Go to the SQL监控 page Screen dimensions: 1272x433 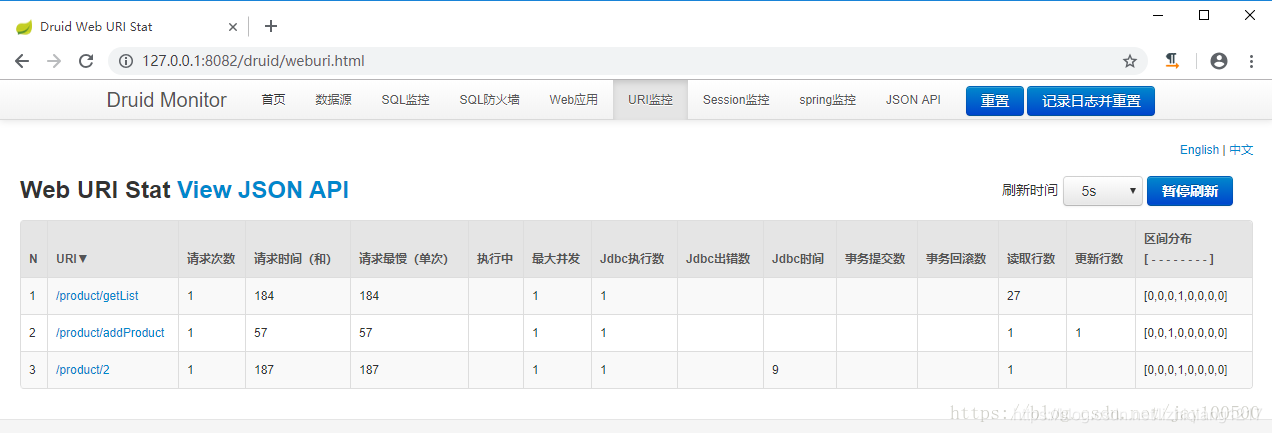[405, 100]
